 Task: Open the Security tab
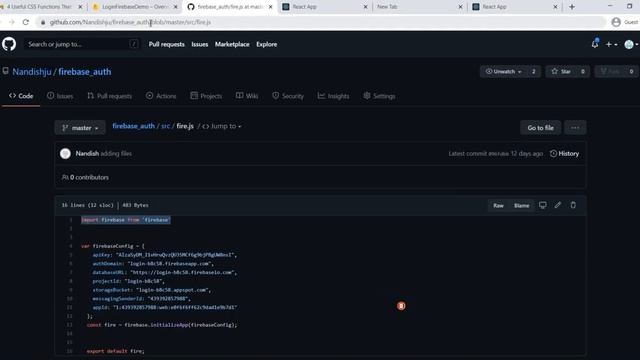coord(288,96)
